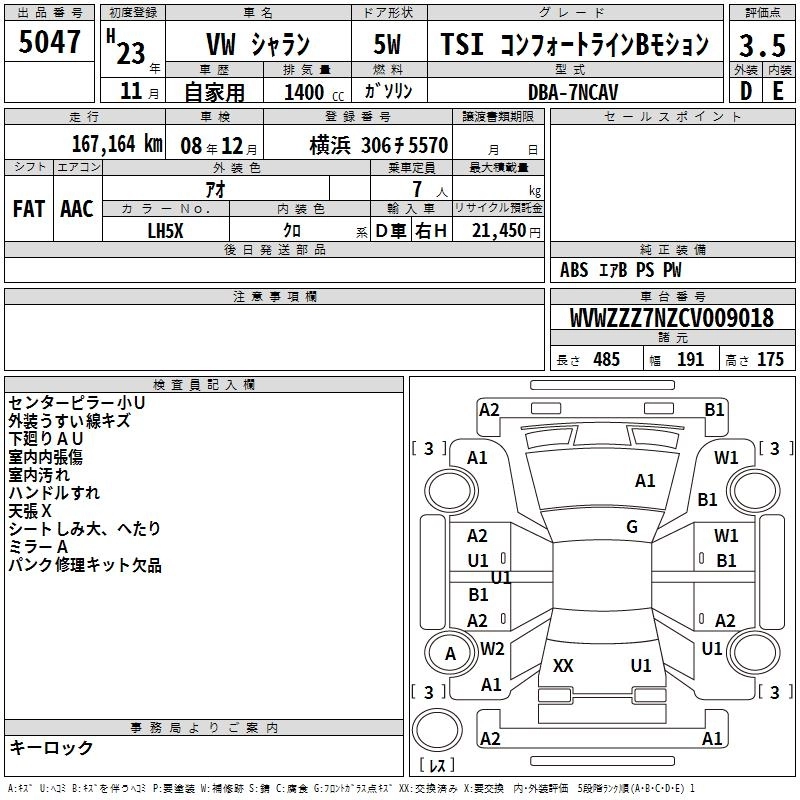The height and width of the screenshot is (800, 800).
Task: Select the import type D車
Action: (x=391, y=231)
